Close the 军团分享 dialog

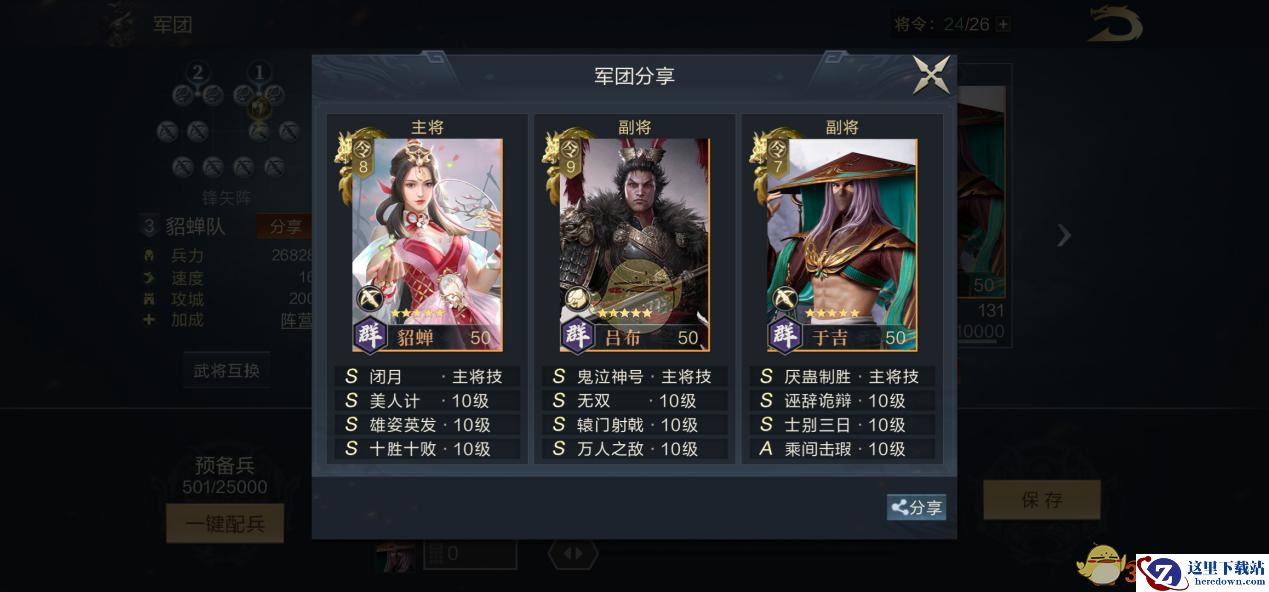(931, 75)
